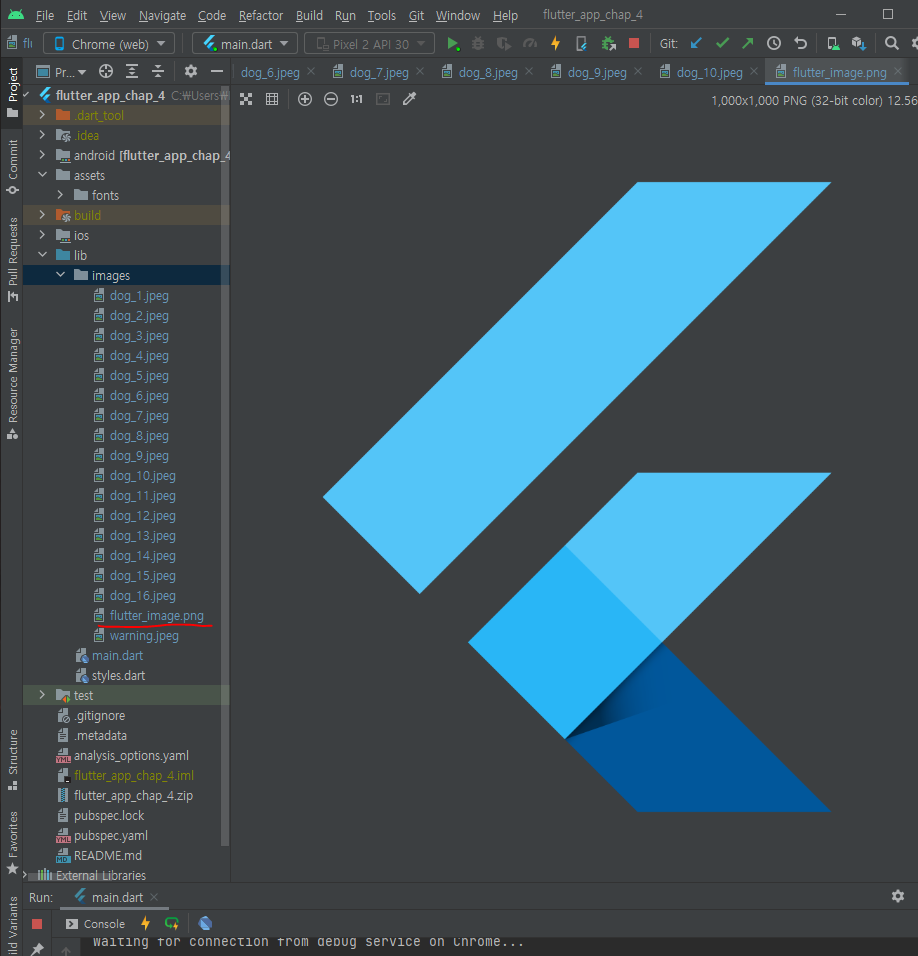The width and height of the screenshot is (918, 956).
Task: Zoom out of the image with minus icon
Action: point(330,99)
